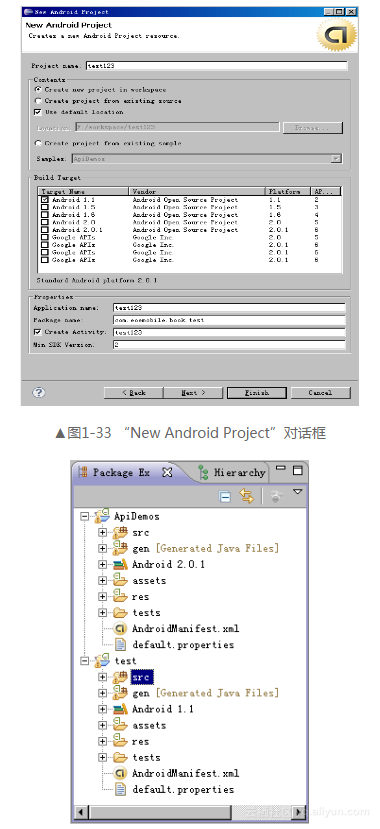Click AndroidManifest.xml file icon under test project

click(x=121, y=773)
